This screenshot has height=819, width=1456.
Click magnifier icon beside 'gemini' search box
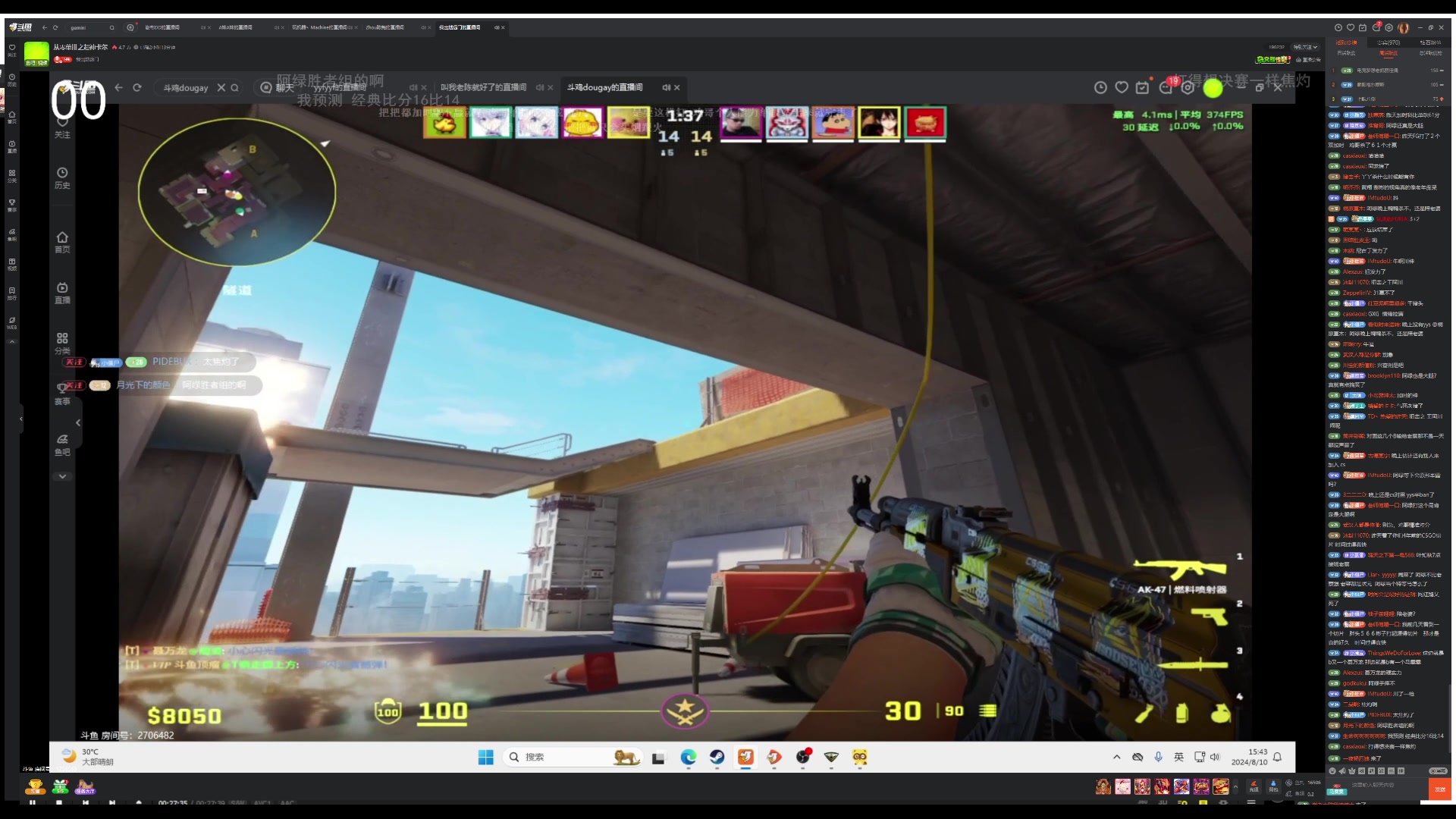coord(112,27)
